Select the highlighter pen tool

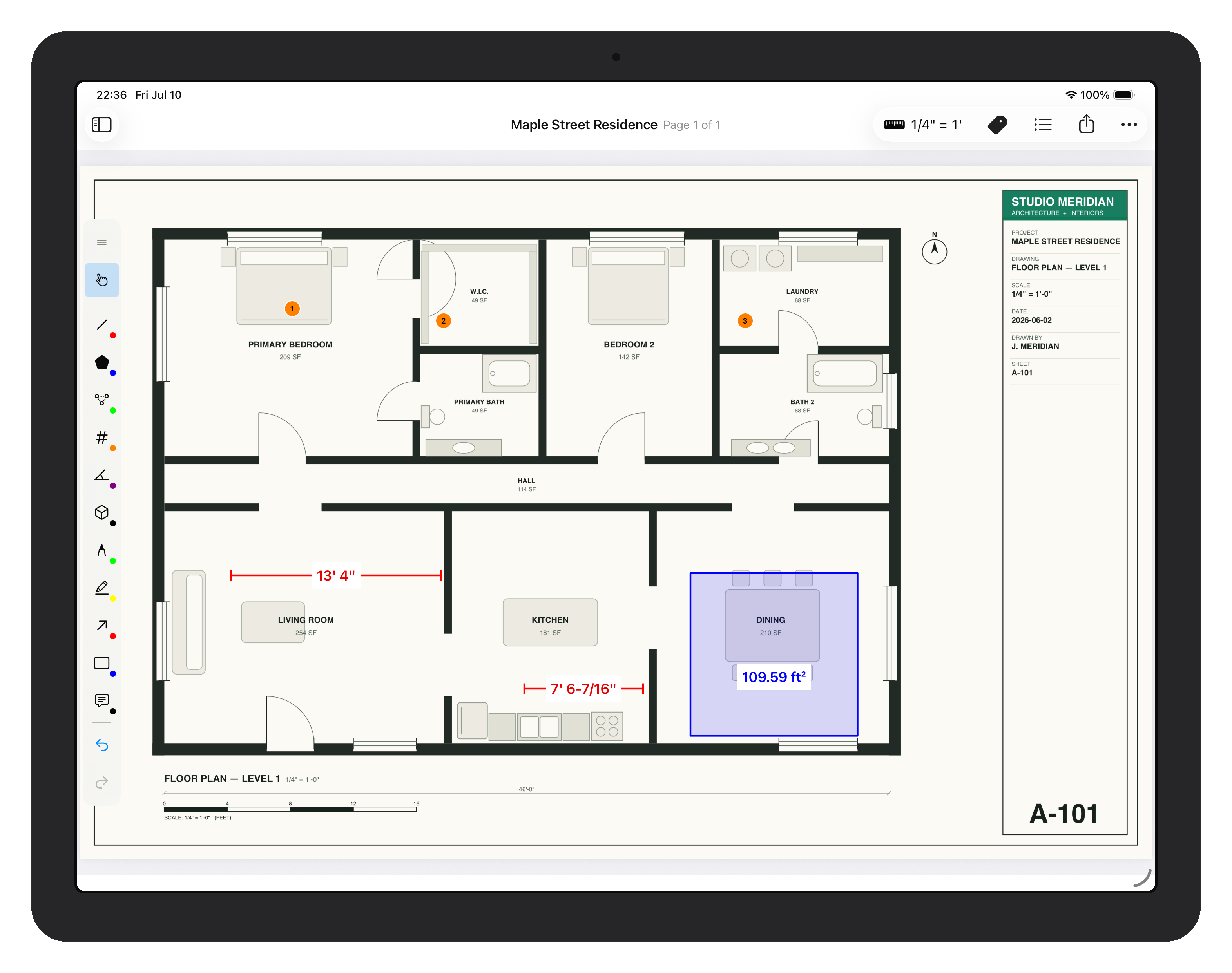(102, 587)
